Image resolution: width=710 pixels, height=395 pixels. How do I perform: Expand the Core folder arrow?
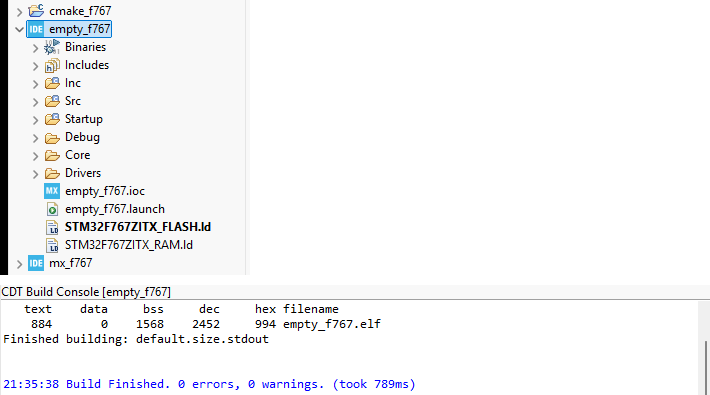pyautogui.click(x=35, y=156)
